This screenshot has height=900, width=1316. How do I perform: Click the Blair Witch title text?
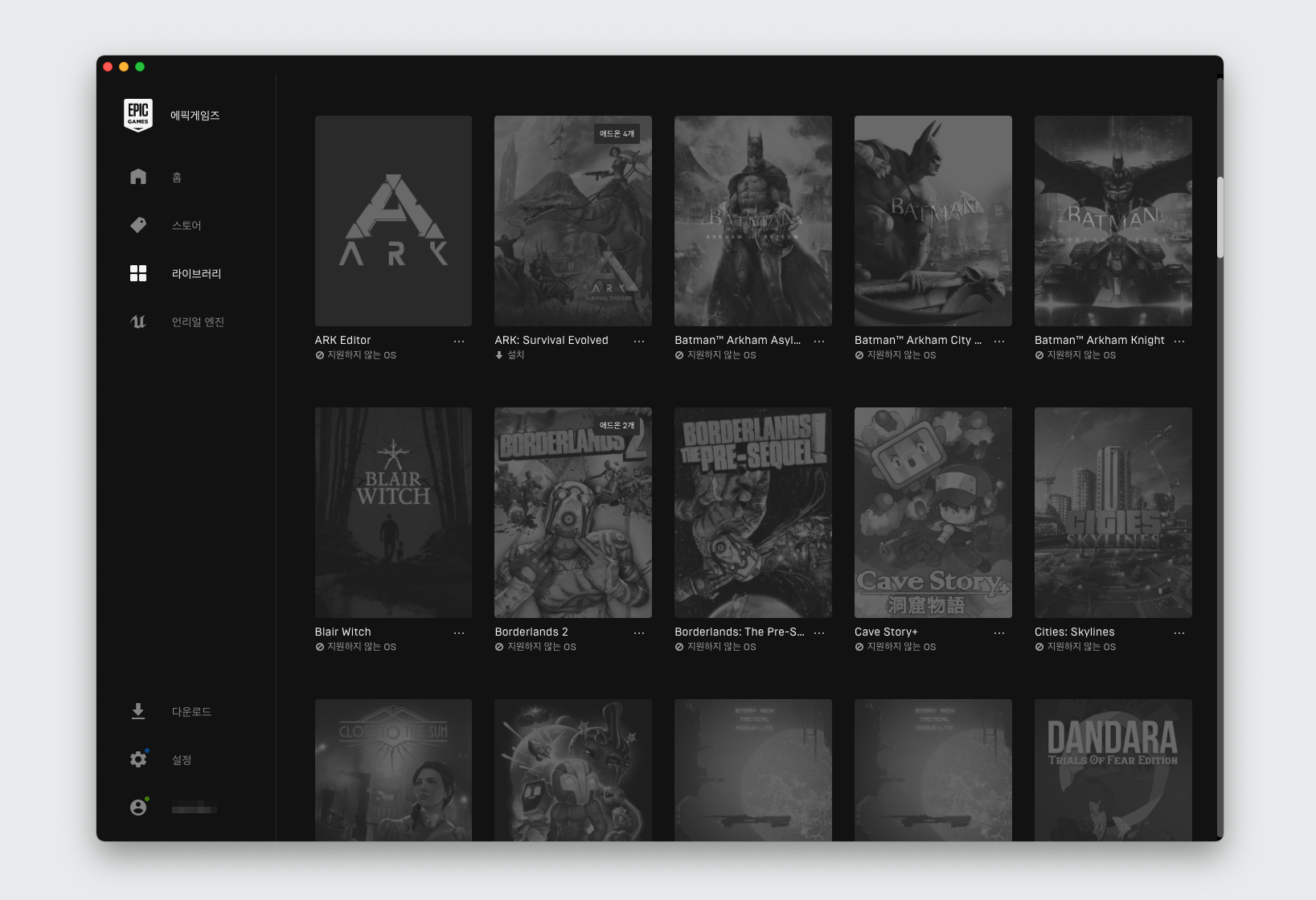[x=342, y=632]
